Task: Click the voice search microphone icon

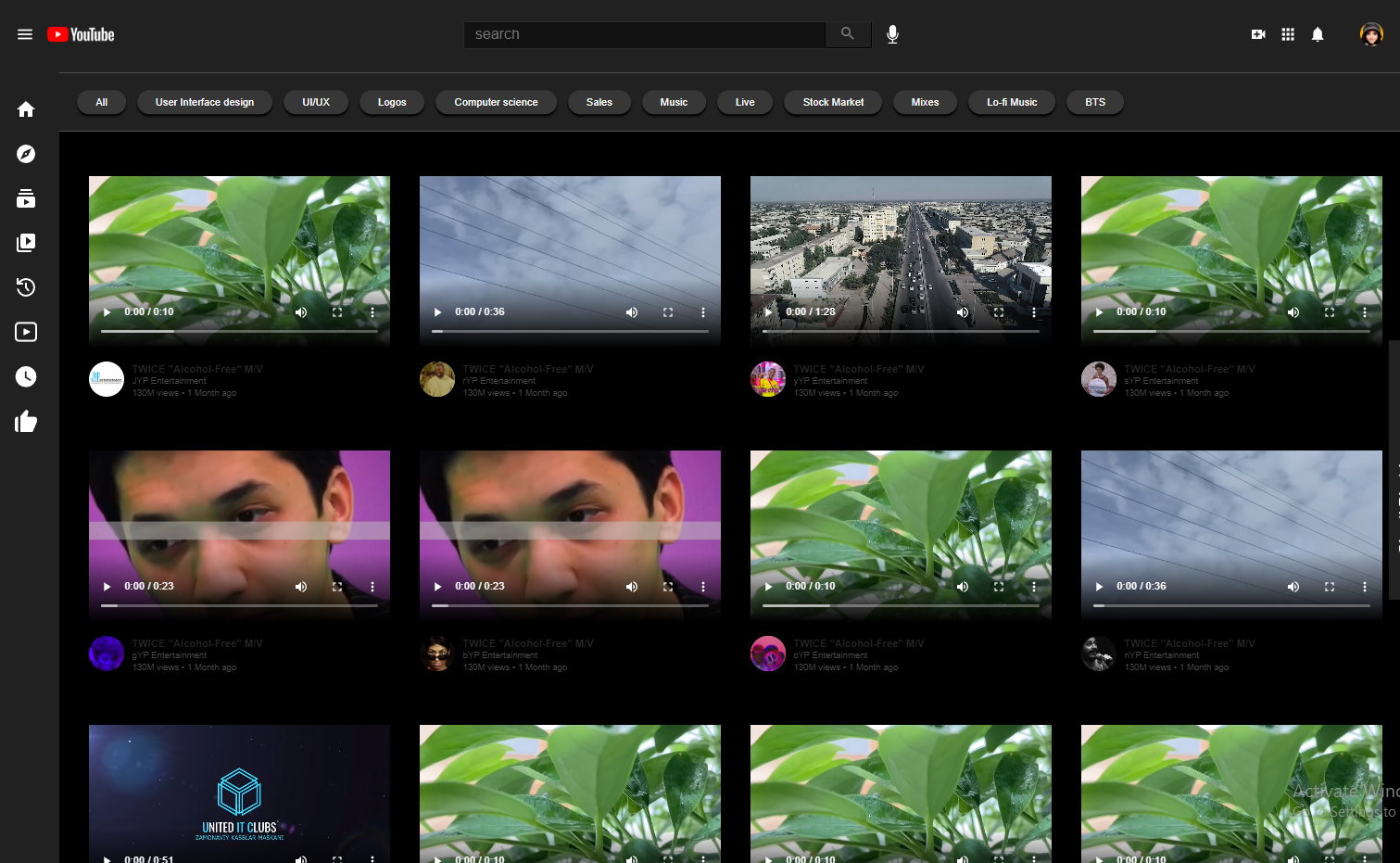Action: pos(892,34)
